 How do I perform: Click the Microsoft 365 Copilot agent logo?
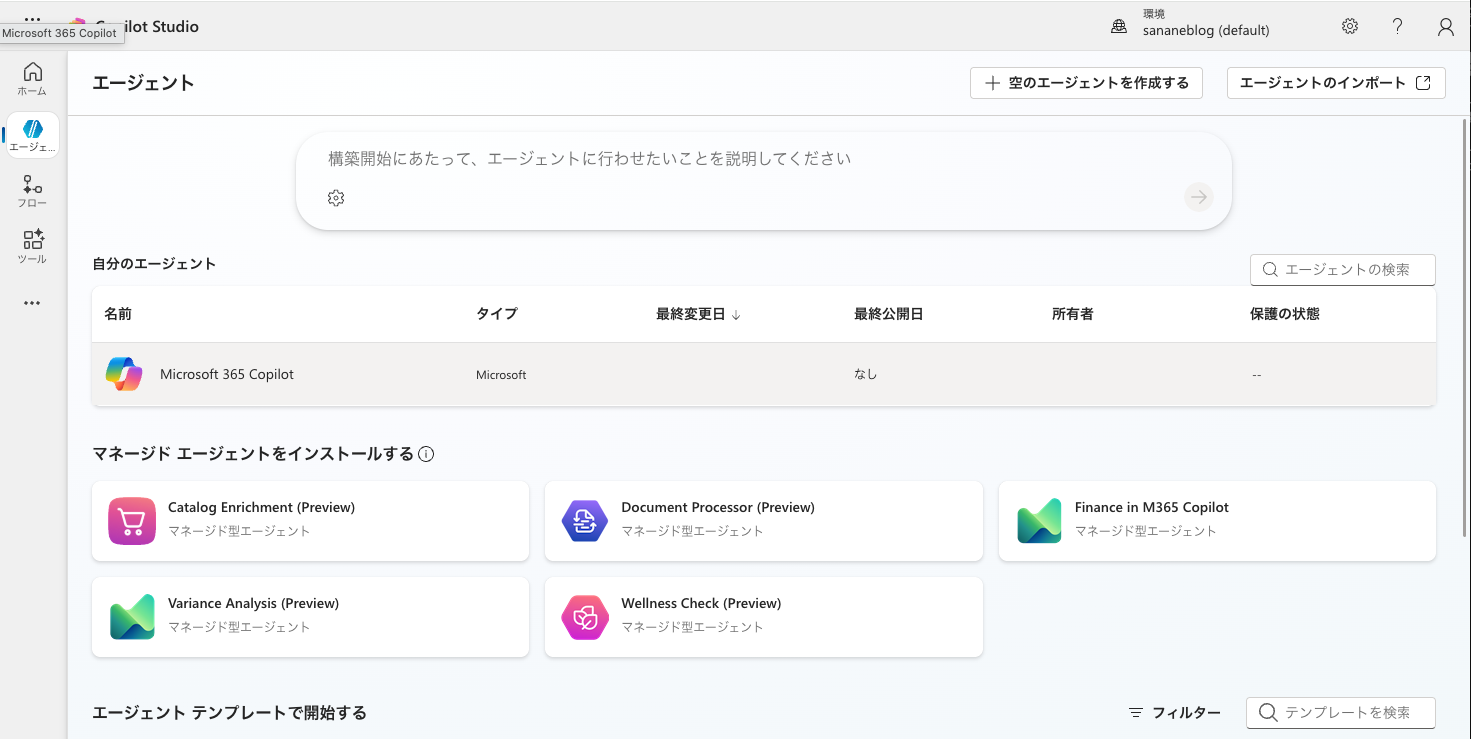124,374
